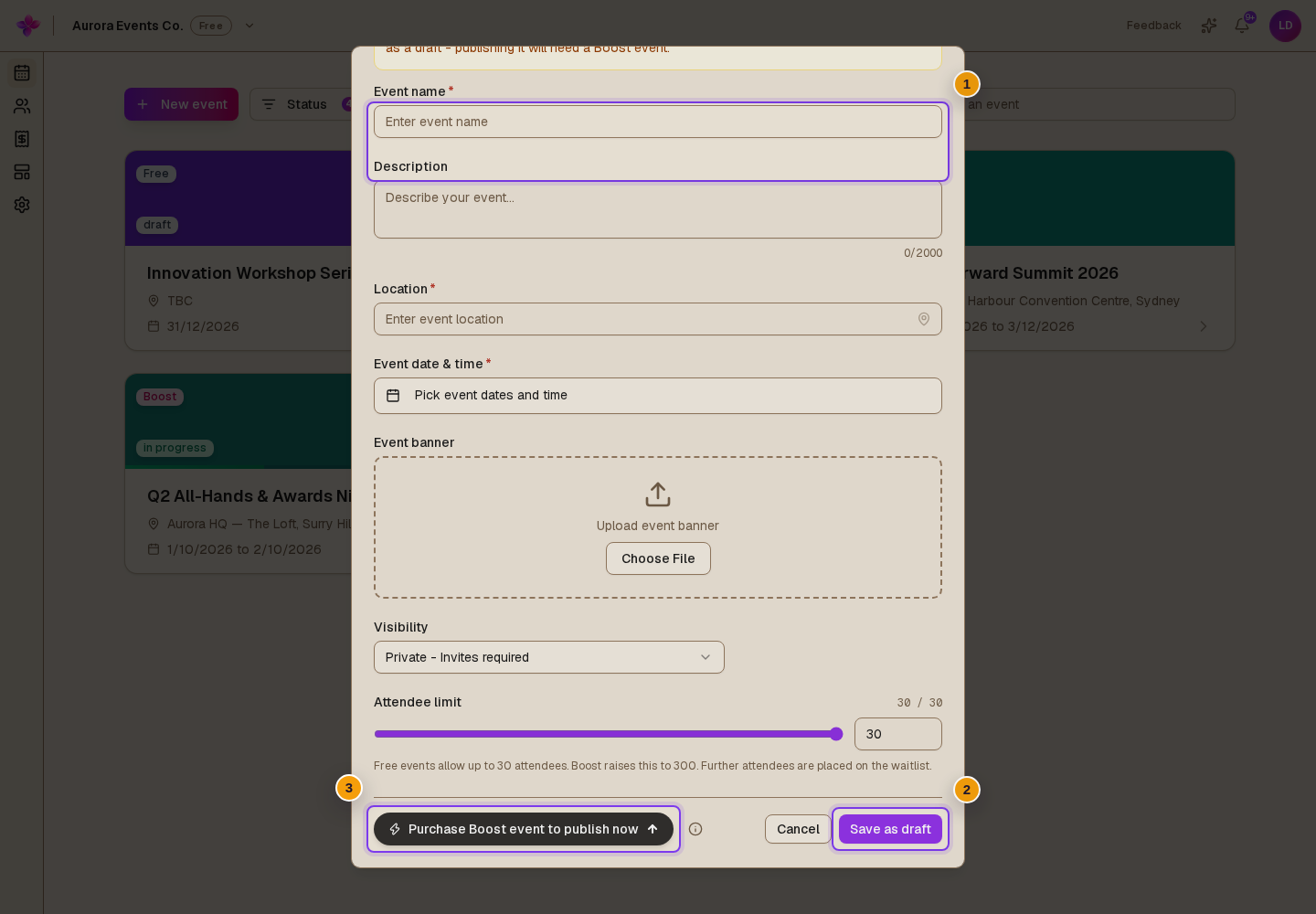
Task: Open the Visibility dropdown
Action: 548,657
